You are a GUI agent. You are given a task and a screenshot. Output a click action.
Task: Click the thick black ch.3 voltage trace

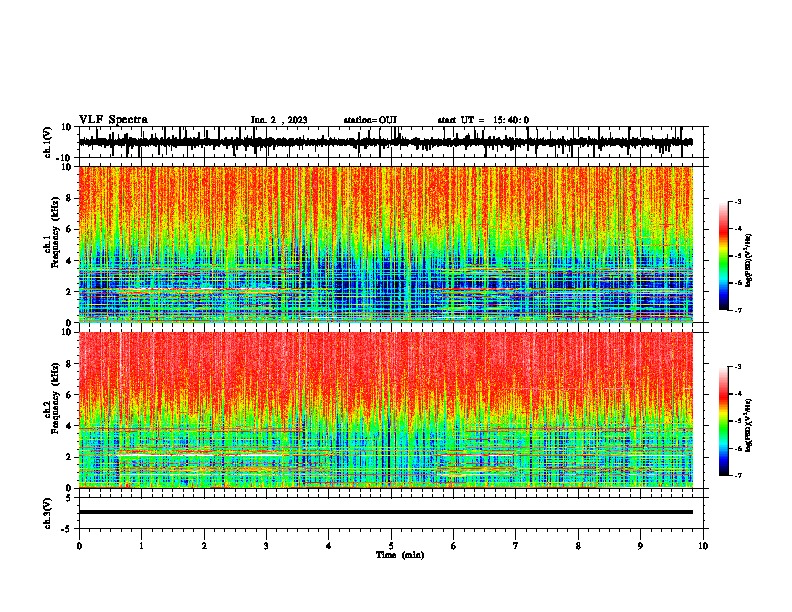coord(386,512)
